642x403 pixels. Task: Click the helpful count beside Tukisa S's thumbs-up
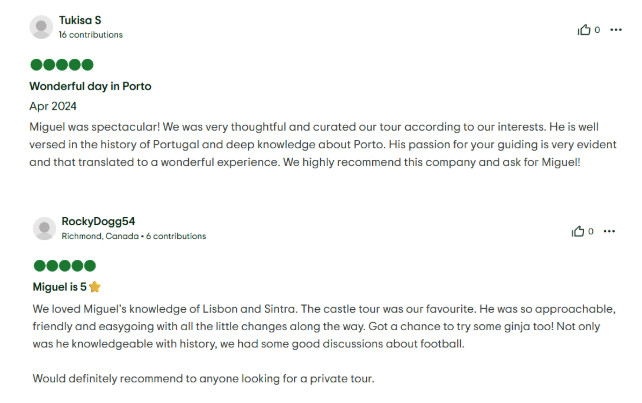[598, 30]
